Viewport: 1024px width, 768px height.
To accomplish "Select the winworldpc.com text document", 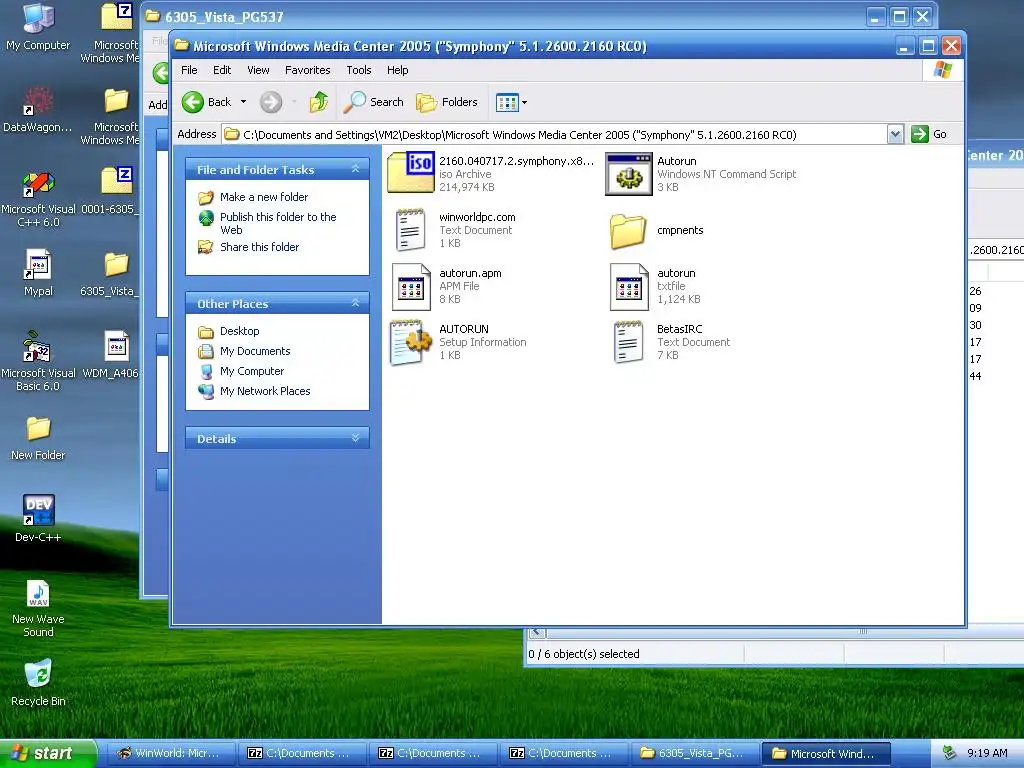I will 455,229.
